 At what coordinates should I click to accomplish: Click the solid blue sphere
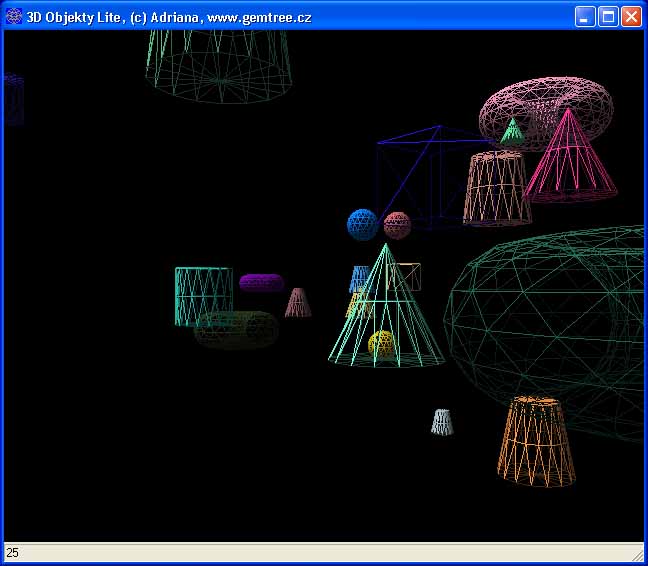point(362,224)
